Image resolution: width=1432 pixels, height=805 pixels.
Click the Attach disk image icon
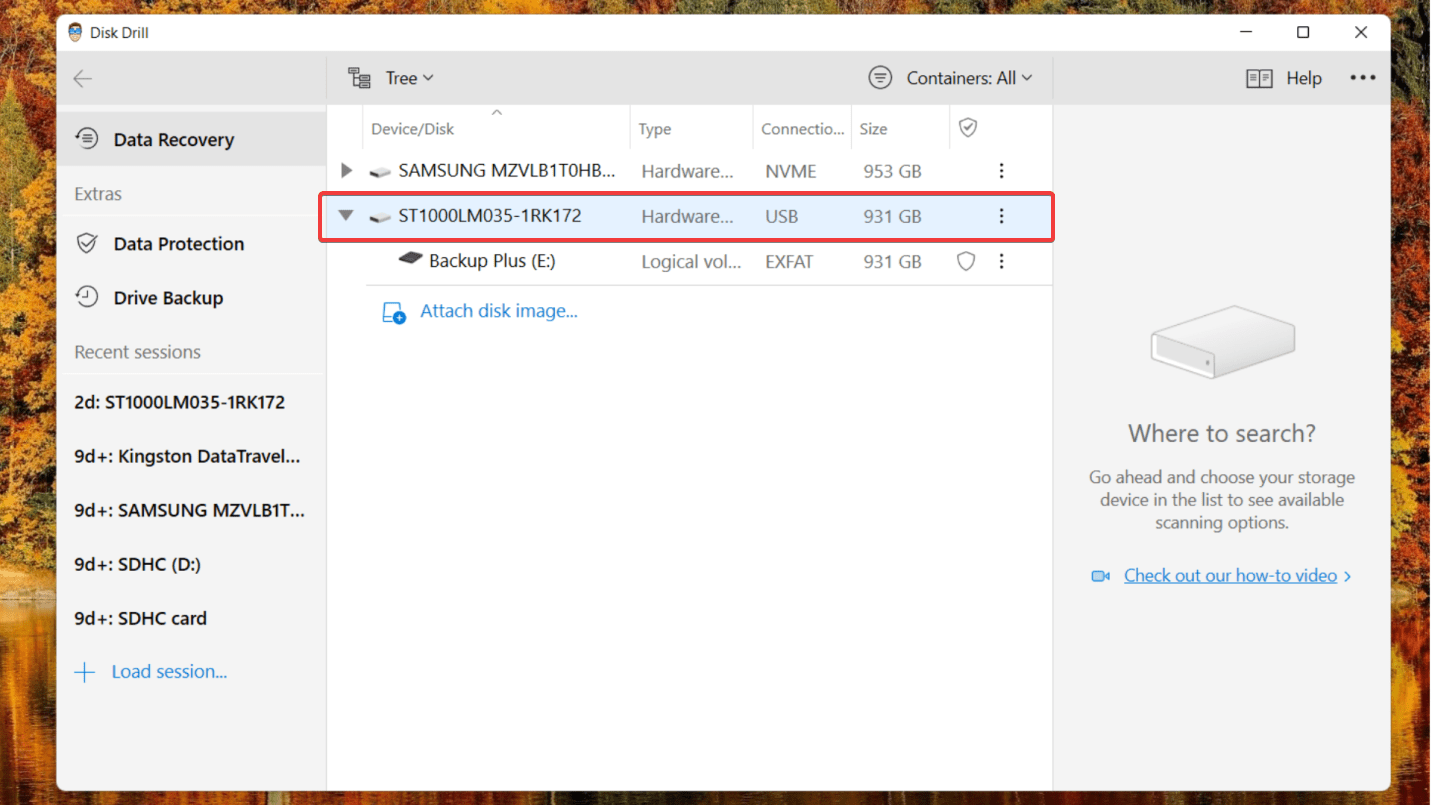394,313
